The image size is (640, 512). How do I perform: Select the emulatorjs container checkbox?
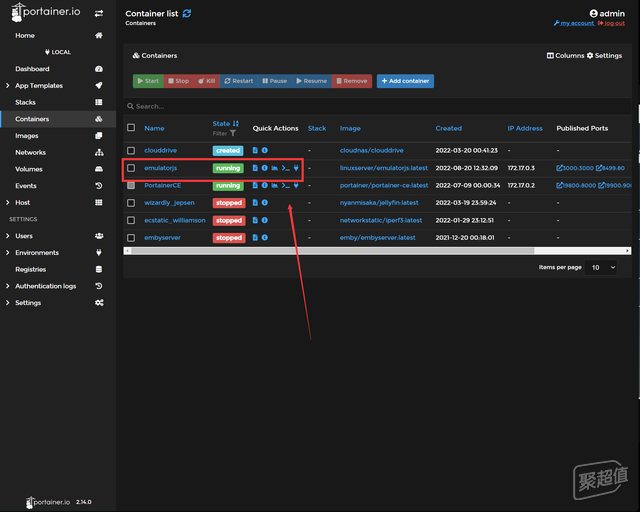pos(131,168)
